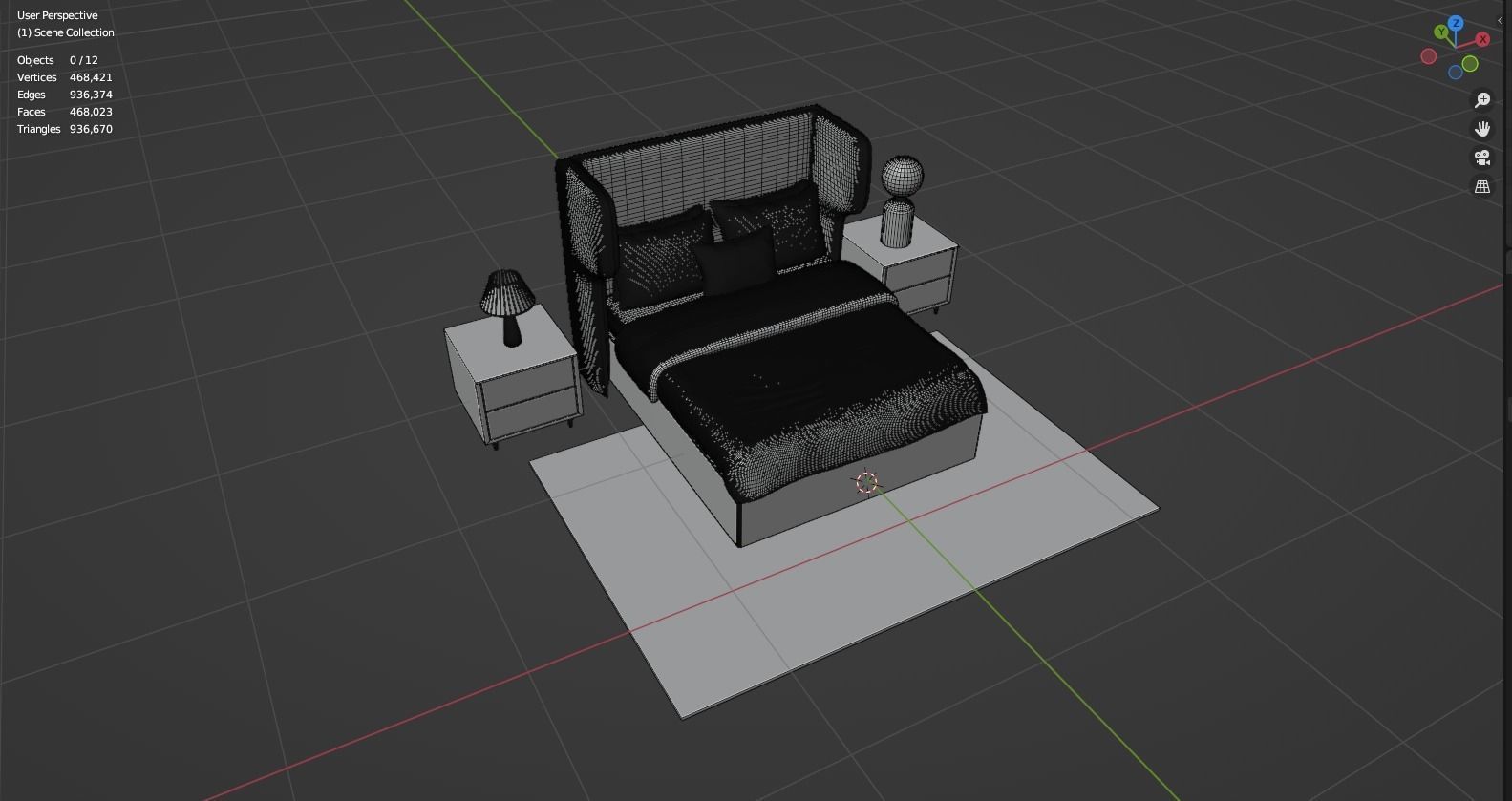Click the faded blue negative Z gizmo circle
The width and height of the screenshot is (1512, 801).
pyautogui.click(x=1456, y=73)
